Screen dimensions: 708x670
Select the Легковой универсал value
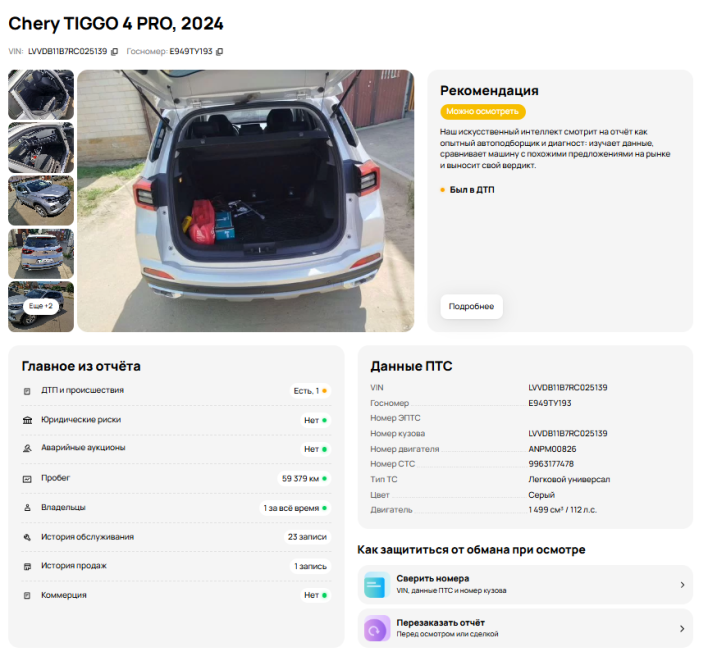click(569, 479)
